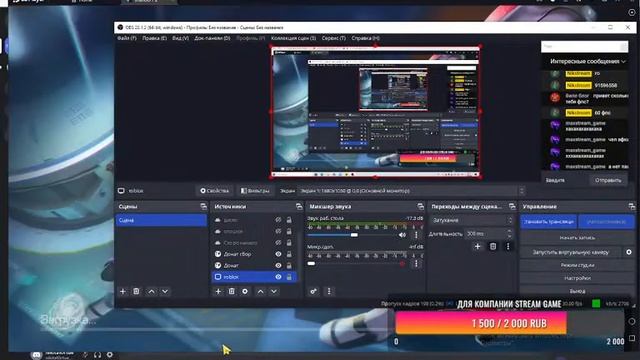
Task: Hide the roblox source
Action: 278,277
